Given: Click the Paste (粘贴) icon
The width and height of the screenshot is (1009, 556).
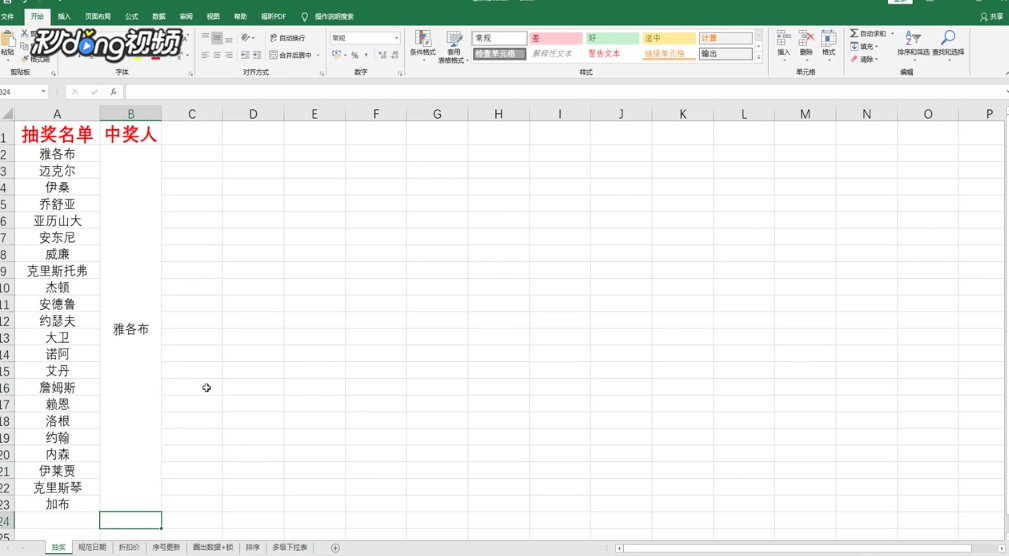Looking at the screenshot, I should click(8, 40).
